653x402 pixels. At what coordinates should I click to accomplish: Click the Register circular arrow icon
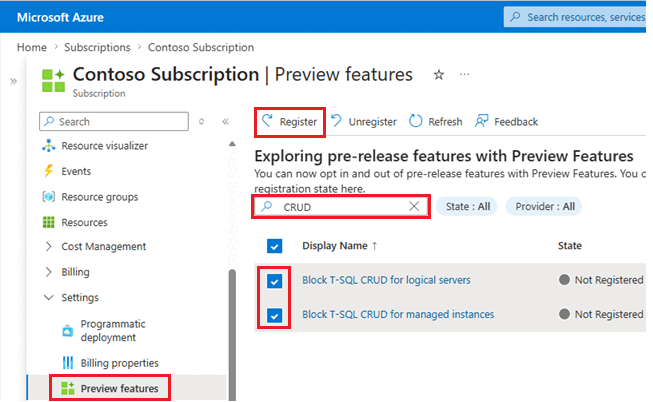tap(267, 121)
